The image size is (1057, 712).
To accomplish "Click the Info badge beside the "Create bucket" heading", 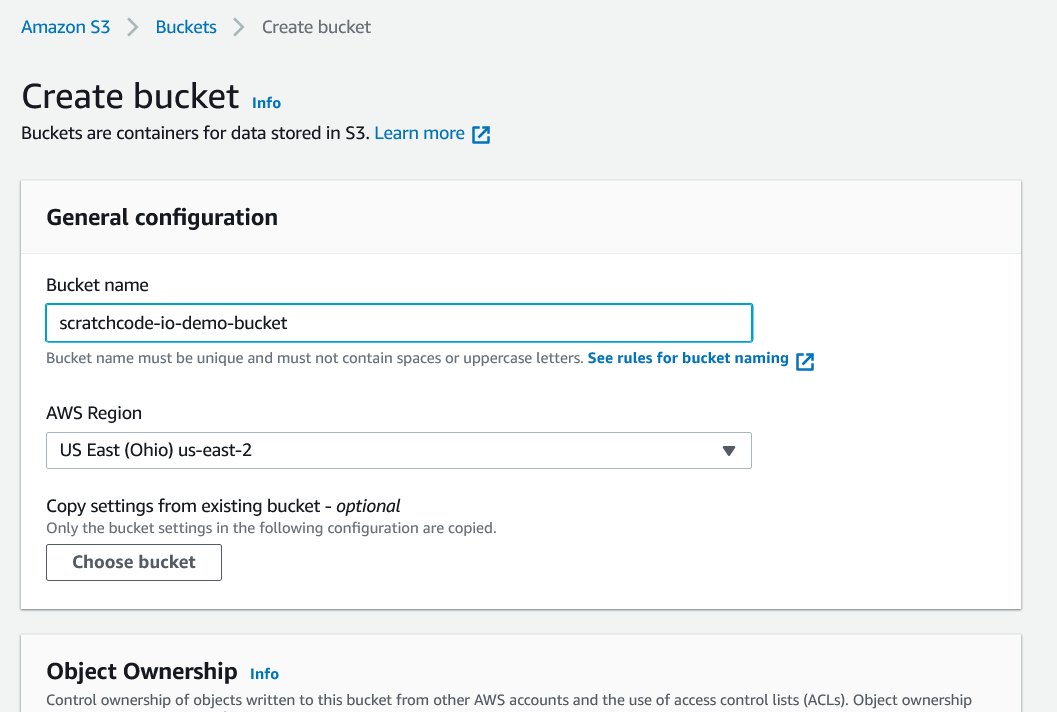I will pyautogui.click(x=266, y=102).
